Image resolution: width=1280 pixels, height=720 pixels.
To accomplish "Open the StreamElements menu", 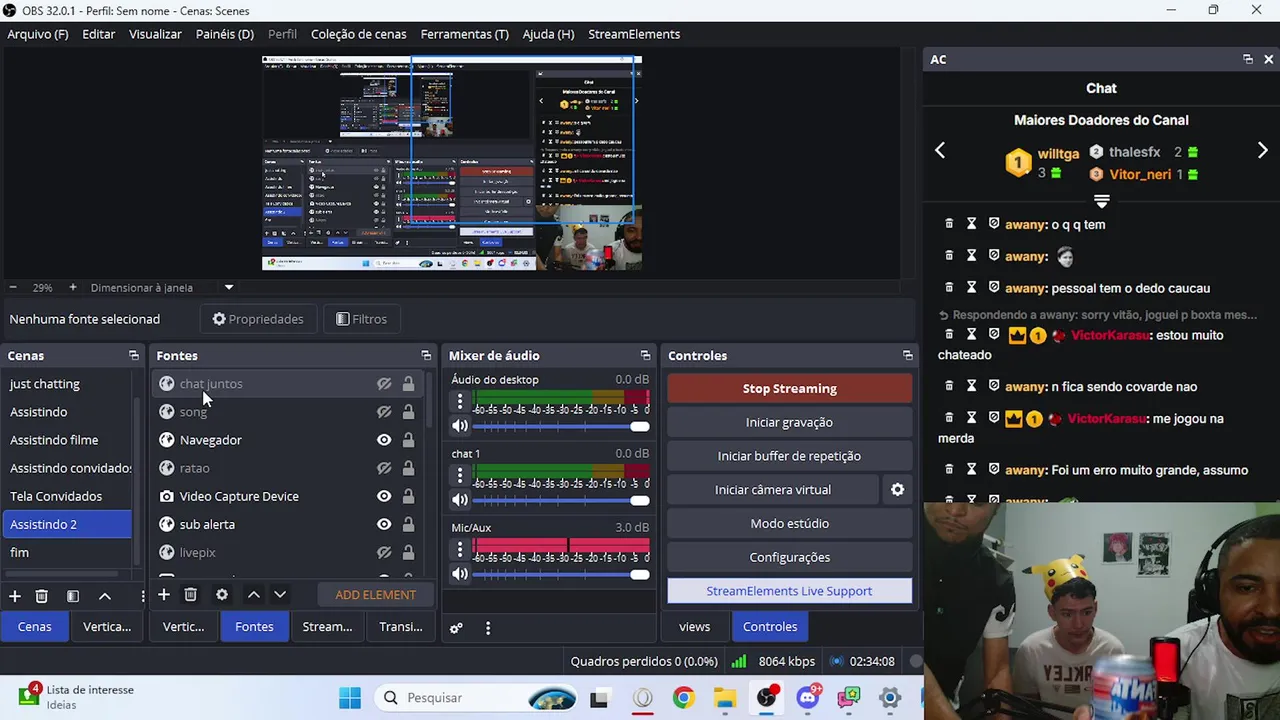I will pos(634,34).
